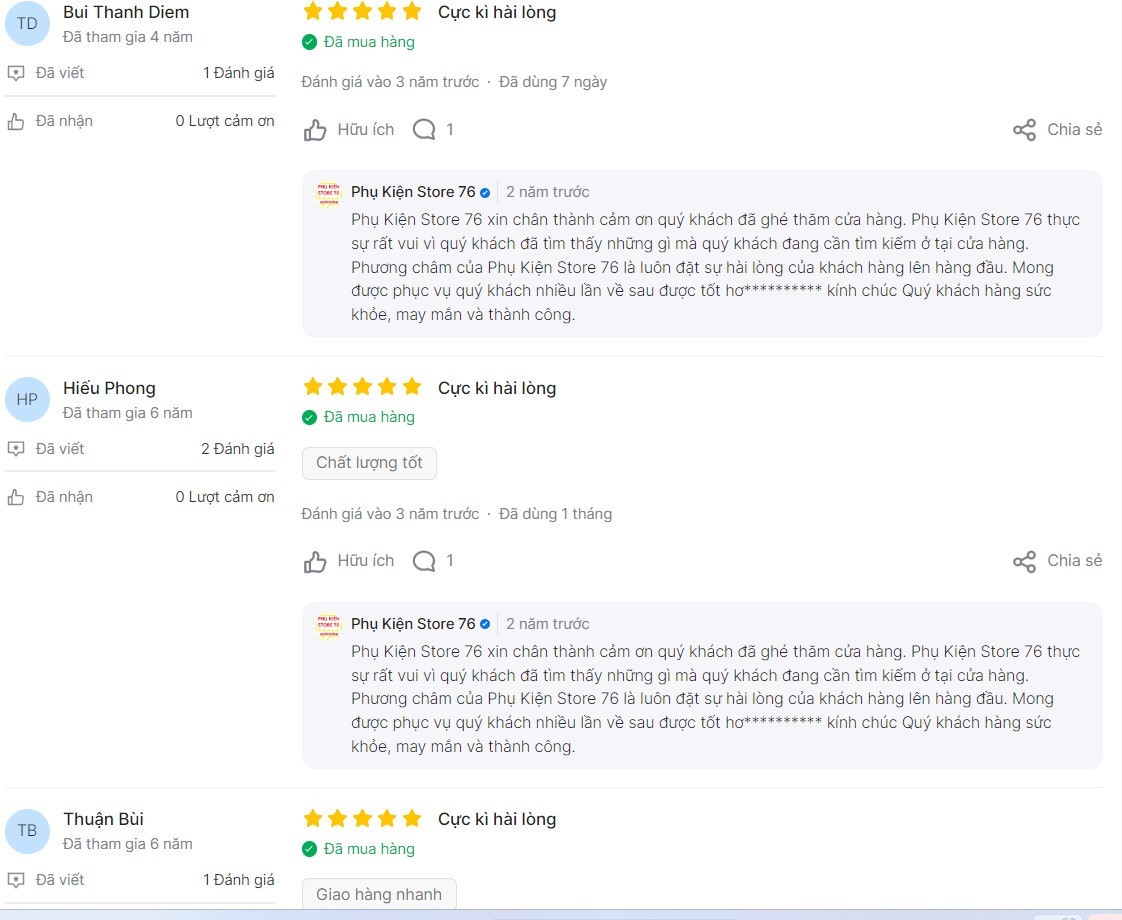Click share icon for Bui Thanh Diem's review
The image size is (1122, 920).
1024,130
